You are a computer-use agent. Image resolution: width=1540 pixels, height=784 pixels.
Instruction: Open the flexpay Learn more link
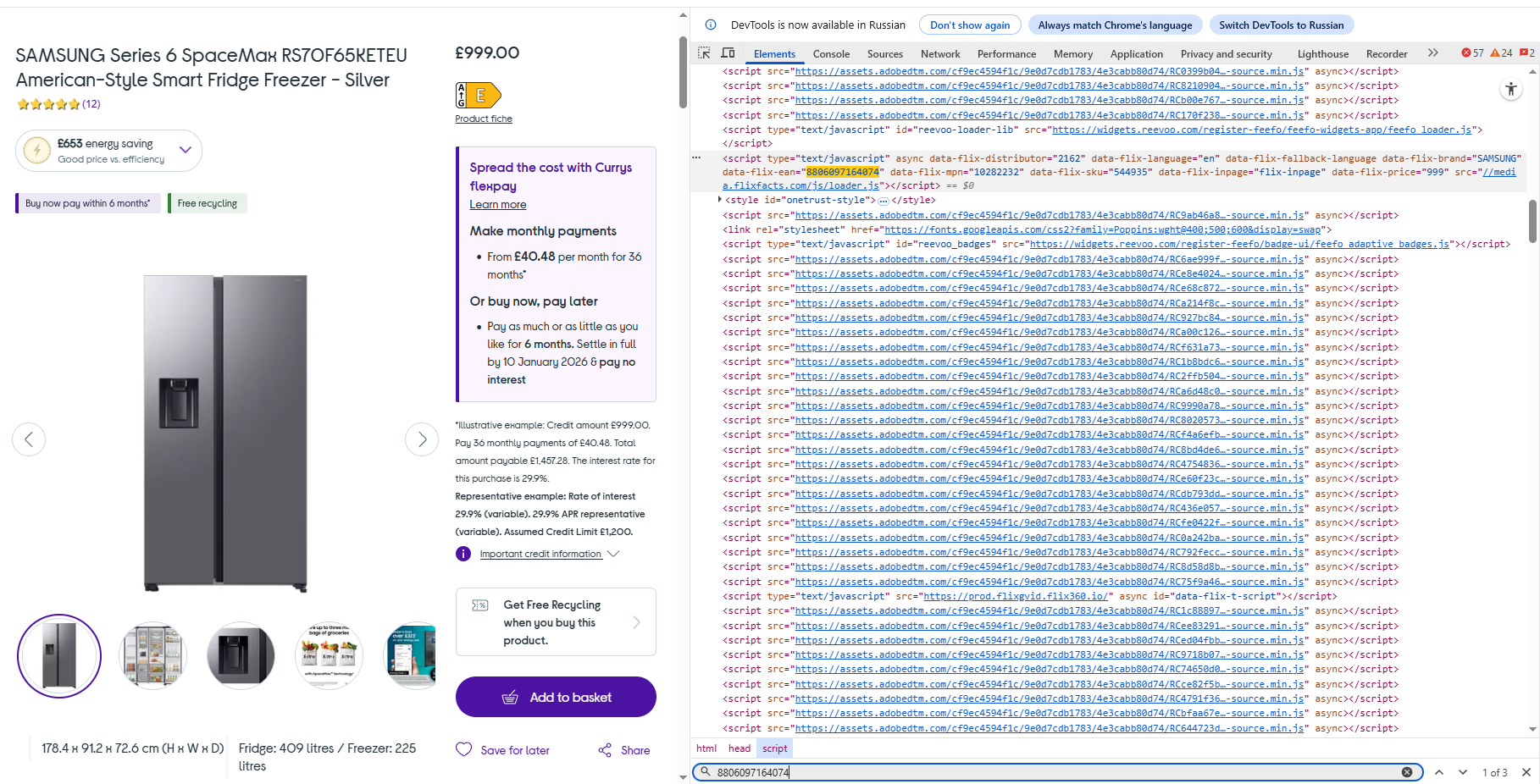coord(498,204)
